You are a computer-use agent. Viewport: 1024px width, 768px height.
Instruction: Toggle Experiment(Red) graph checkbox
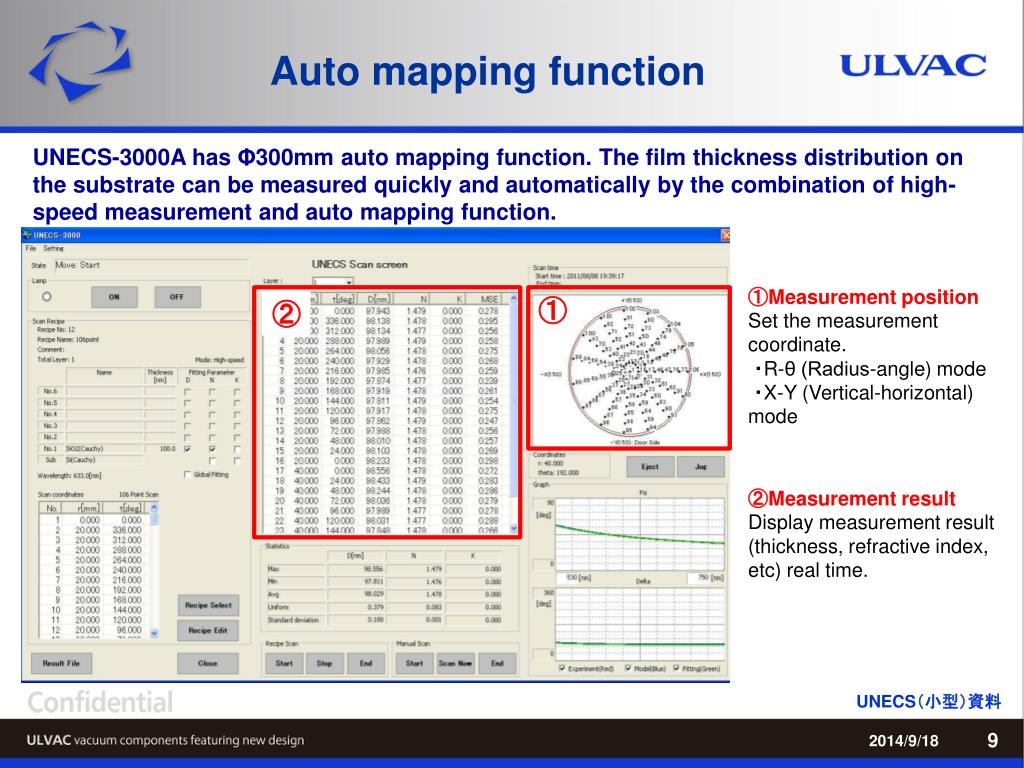563,669
